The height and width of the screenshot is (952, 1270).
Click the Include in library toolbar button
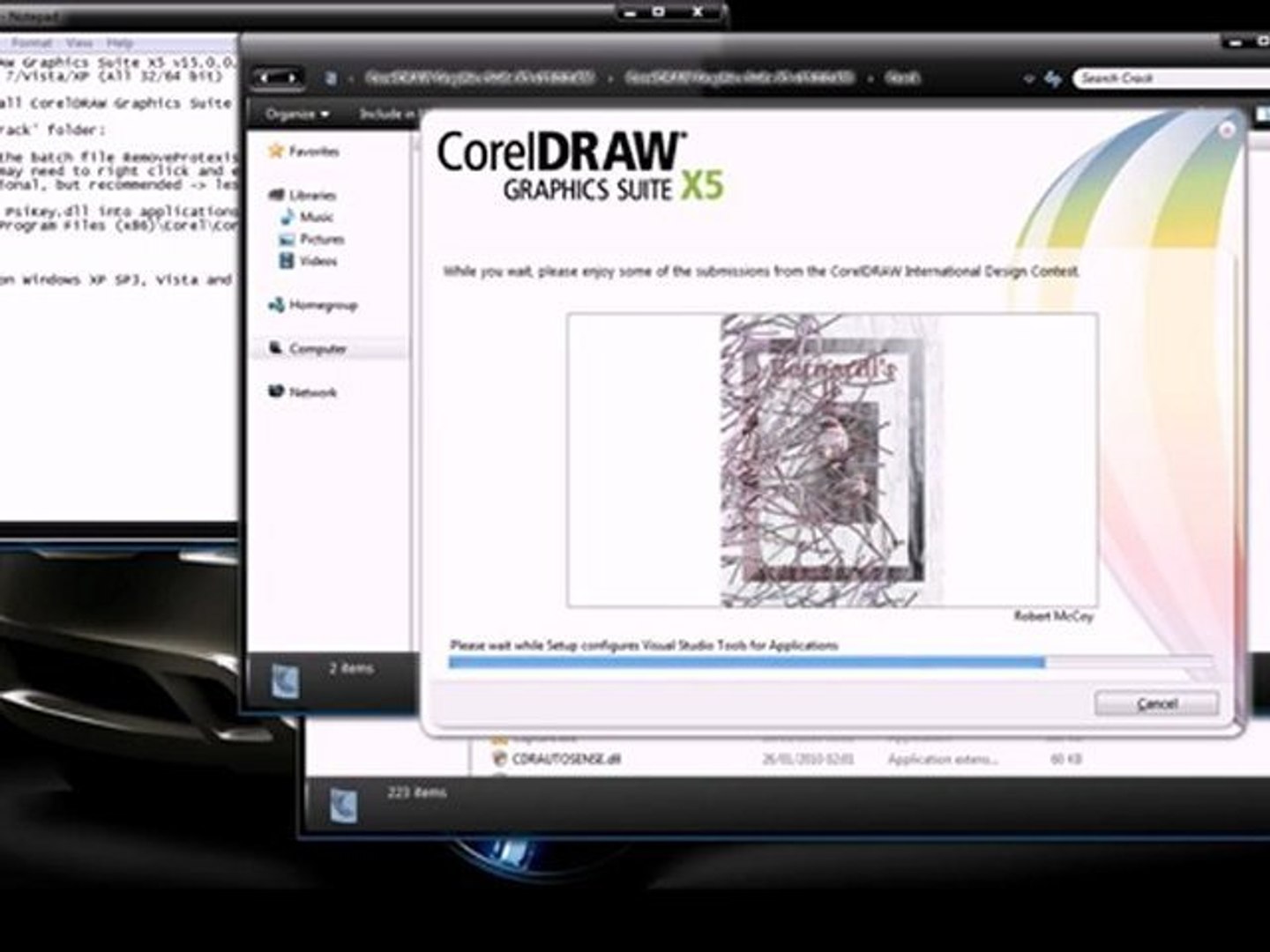pyautogui.click(x=386, y=114)
